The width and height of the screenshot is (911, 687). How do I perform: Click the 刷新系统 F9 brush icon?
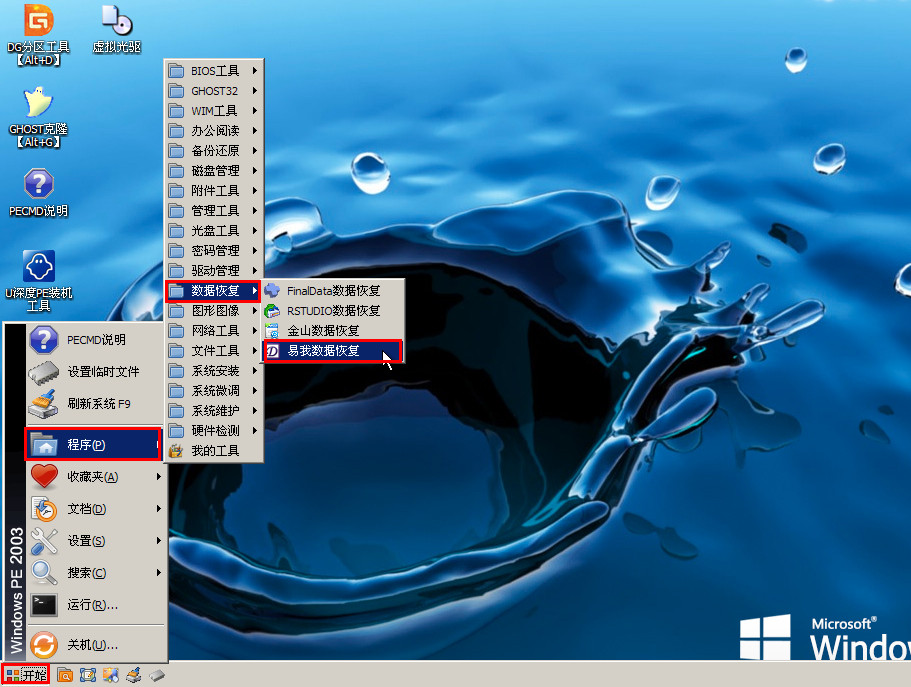click(44, 404)
